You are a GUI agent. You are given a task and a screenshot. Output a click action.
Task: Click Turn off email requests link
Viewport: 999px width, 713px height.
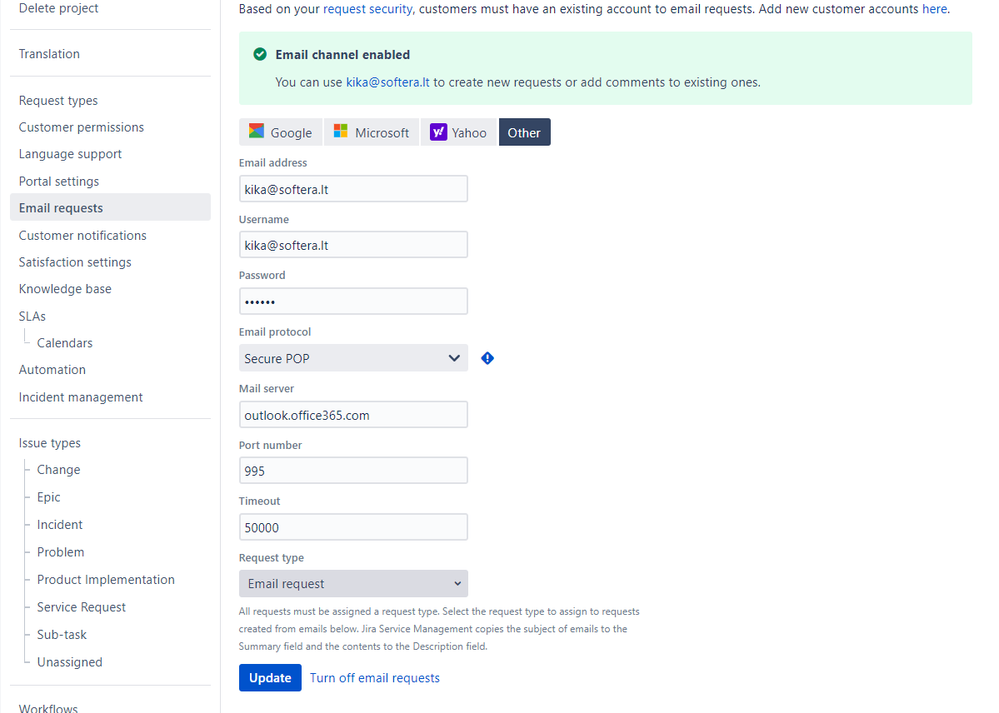coord(375,678)
